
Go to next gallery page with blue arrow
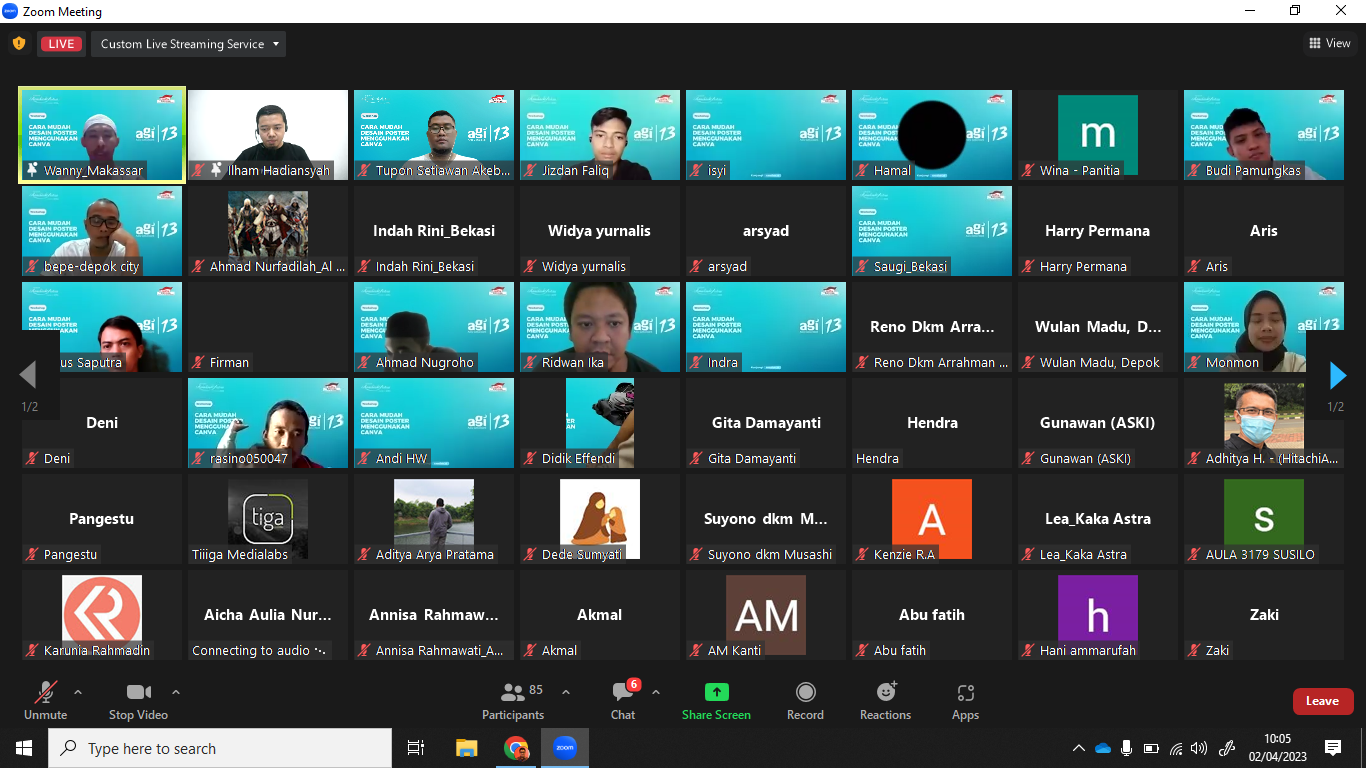click(x=1337, y=376)
